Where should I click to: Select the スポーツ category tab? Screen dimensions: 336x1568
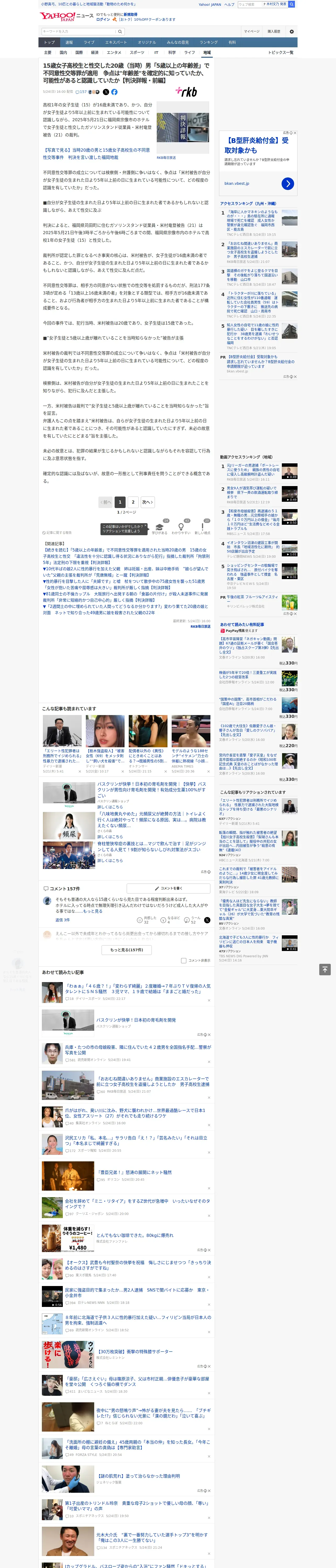[137, 52]
